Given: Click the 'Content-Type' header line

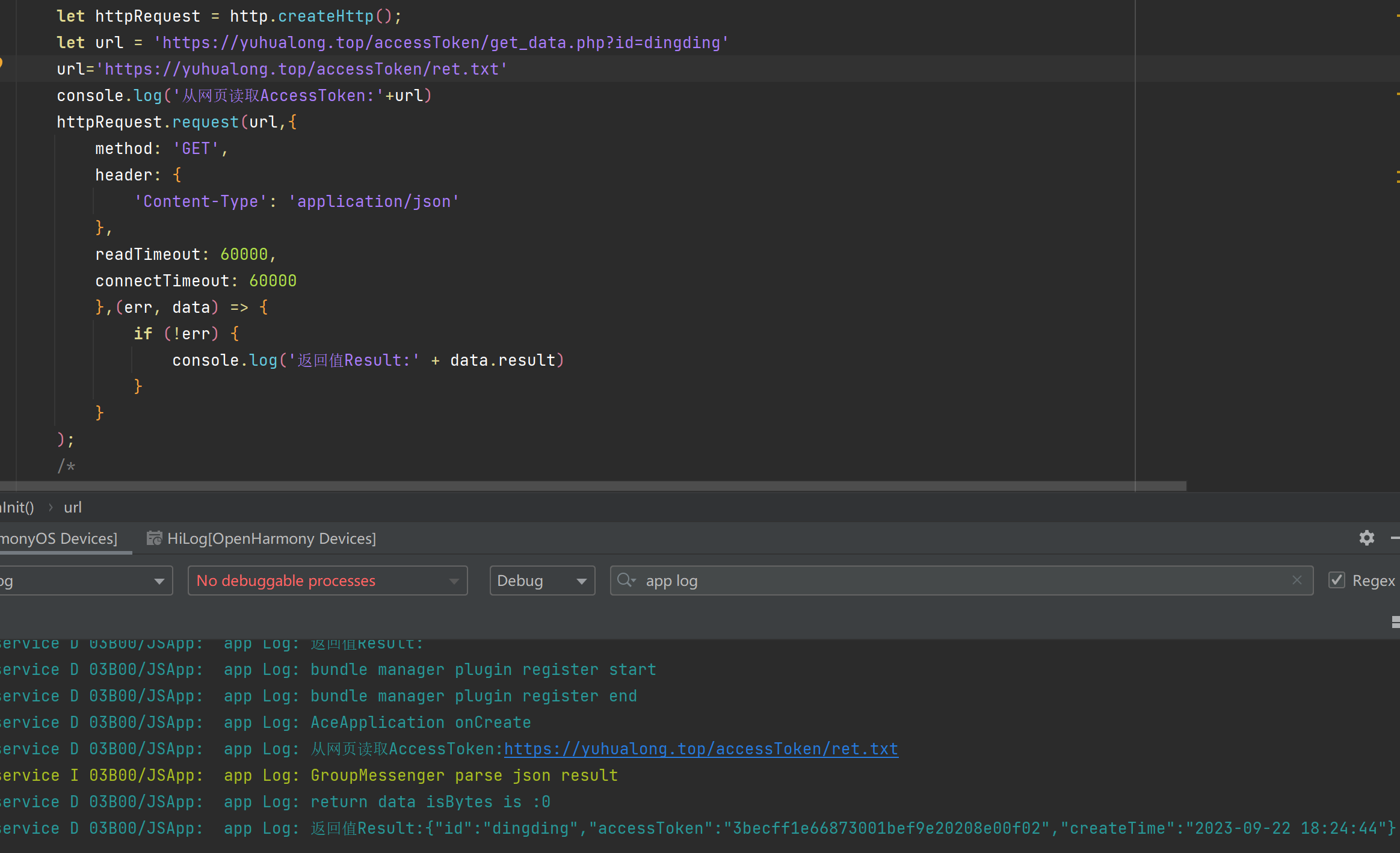Looking at the screenshot, I should 297,202.
